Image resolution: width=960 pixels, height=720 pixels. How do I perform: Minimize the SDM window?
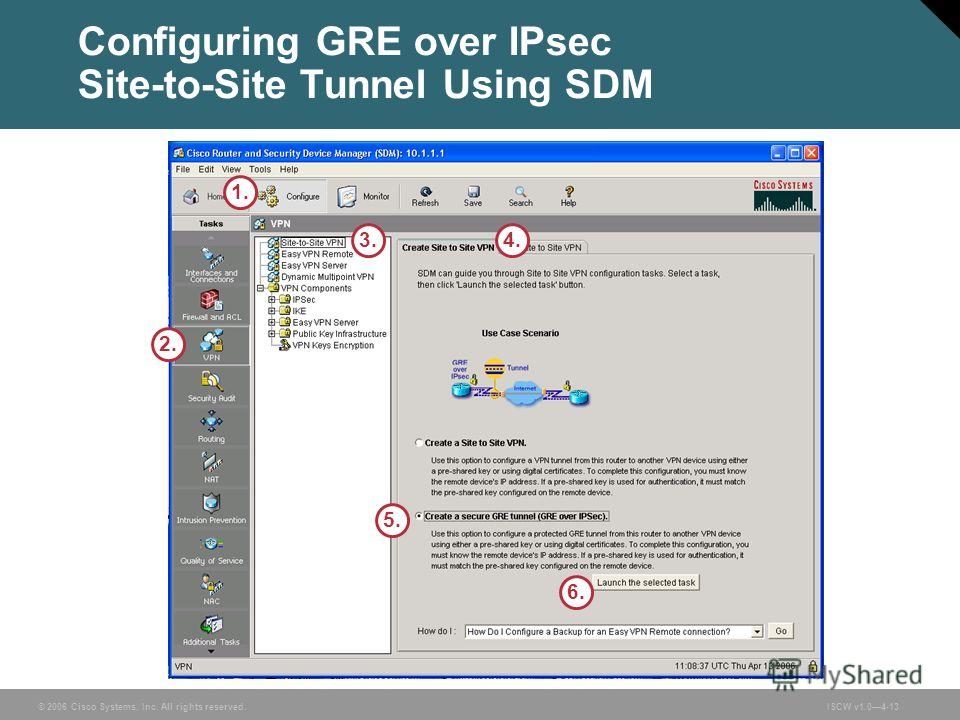[x=778, y=153]
